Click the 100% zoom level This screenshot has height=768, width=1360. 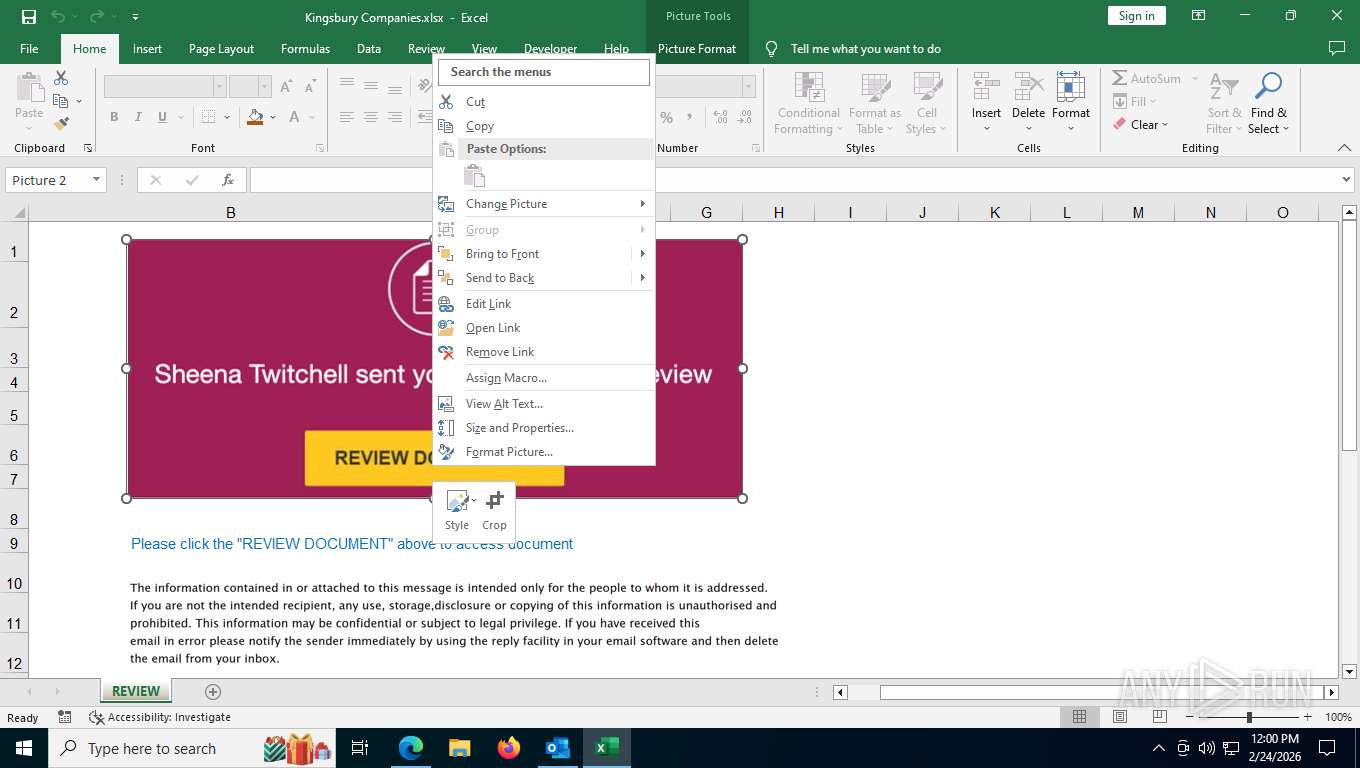tap(1338, 717)
